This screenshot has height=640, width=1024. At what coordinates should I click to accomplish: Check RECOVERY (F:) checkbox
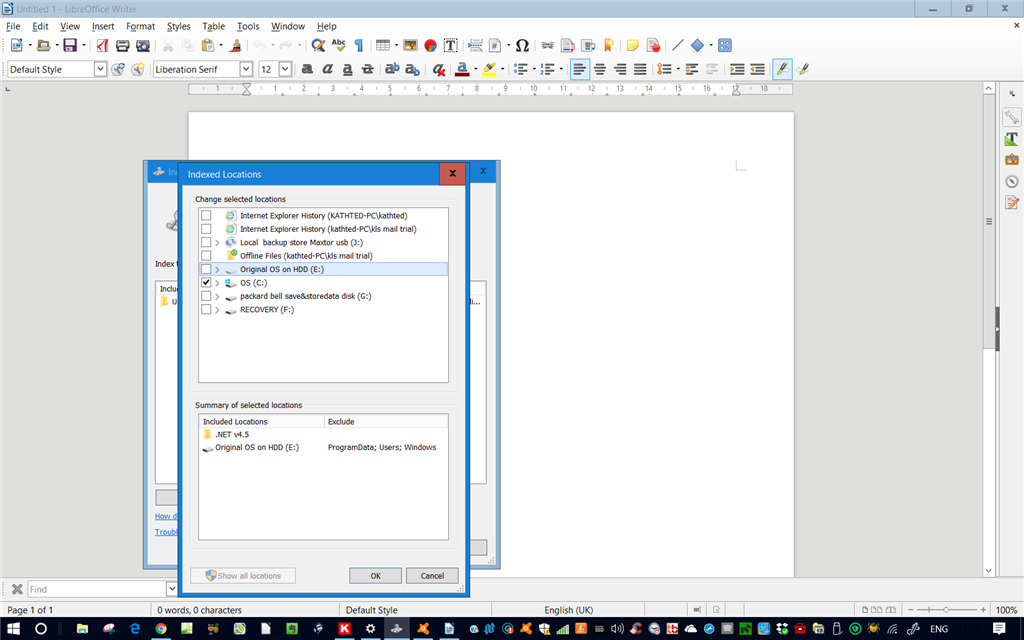pyautogui.click(x=206, y=310)
